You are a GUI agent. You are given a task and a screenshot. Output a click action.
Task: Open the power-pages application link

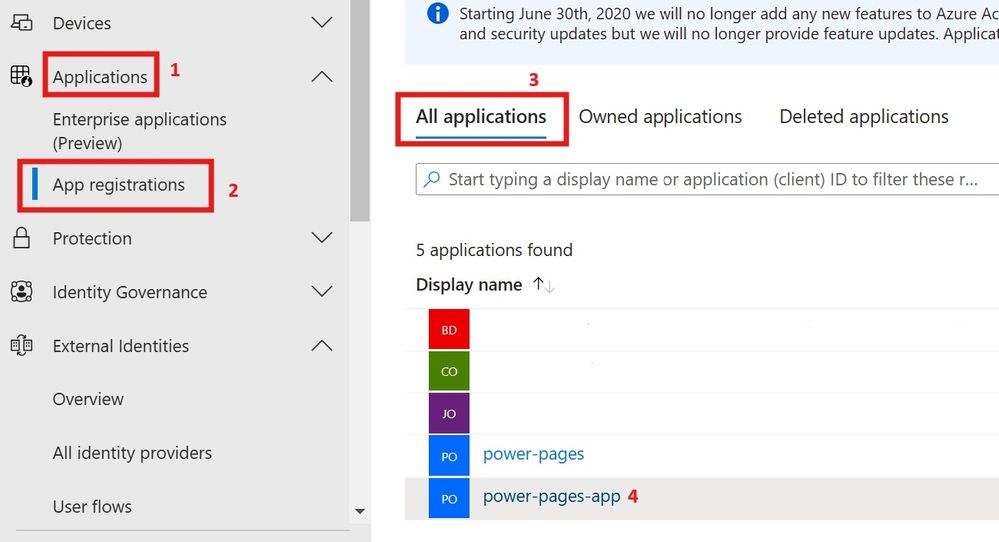click(x=533, y=454)
